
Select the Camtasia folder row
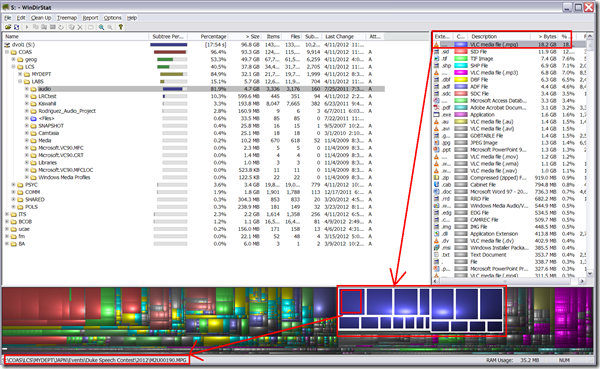click(x=194, y=133)
